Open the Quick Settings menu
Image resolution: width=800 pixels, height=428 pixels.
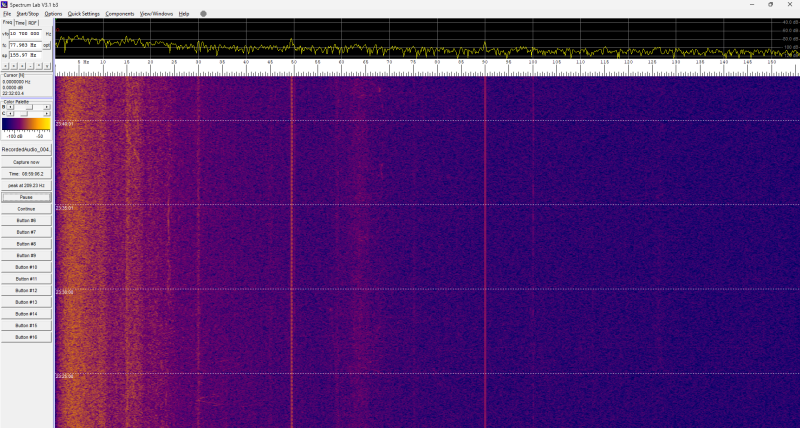84,14
